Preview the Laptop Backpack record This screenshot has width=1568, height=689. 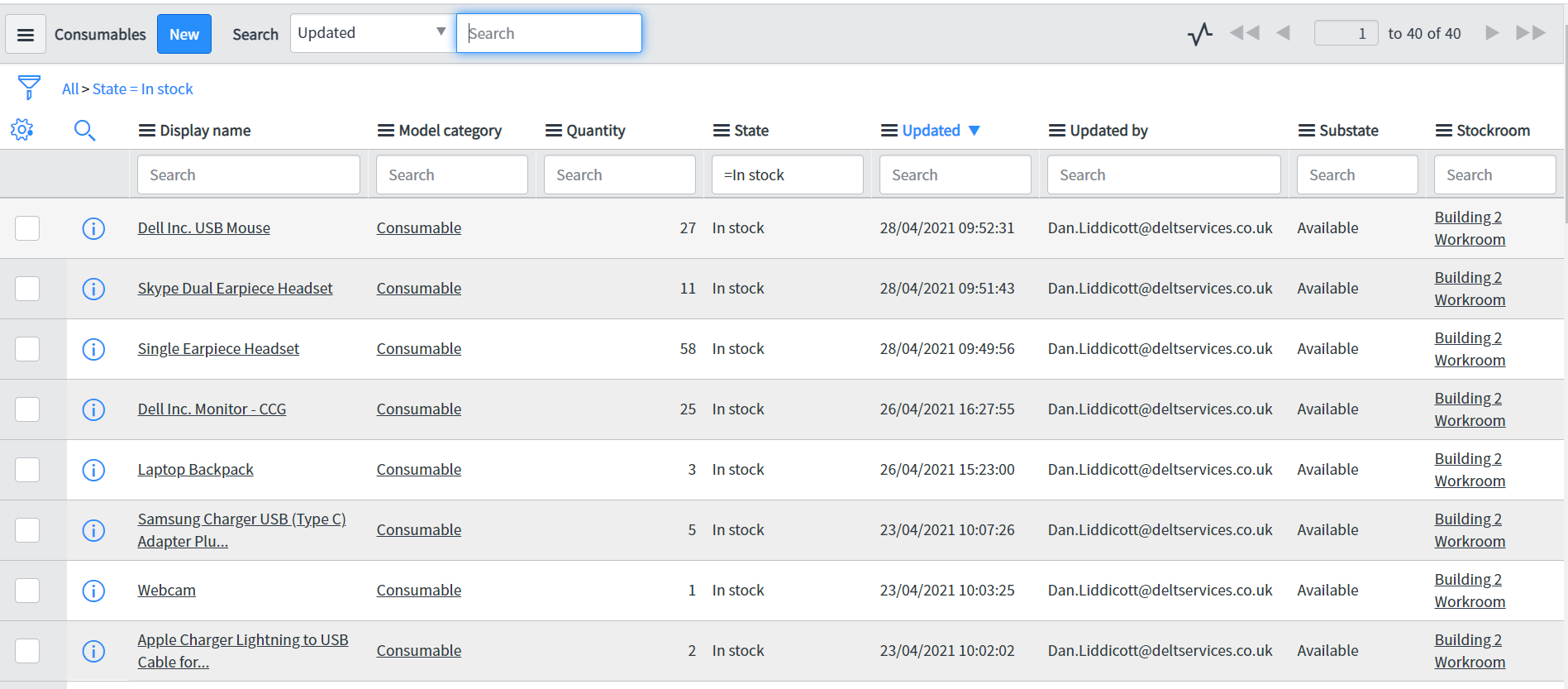pyautogui.click(x=93, y=470)
